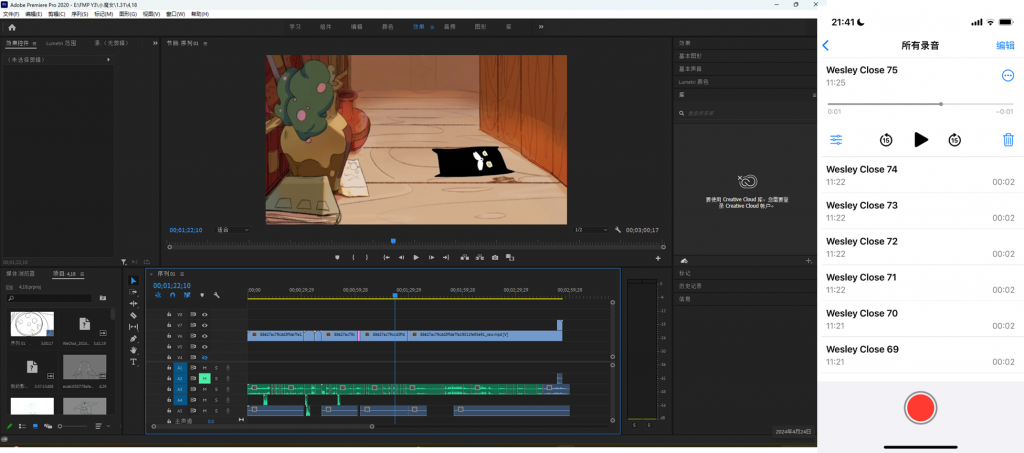Solo audio track A1
Viewport: 1024px width, 453px height.
click(x=216, y=368)
